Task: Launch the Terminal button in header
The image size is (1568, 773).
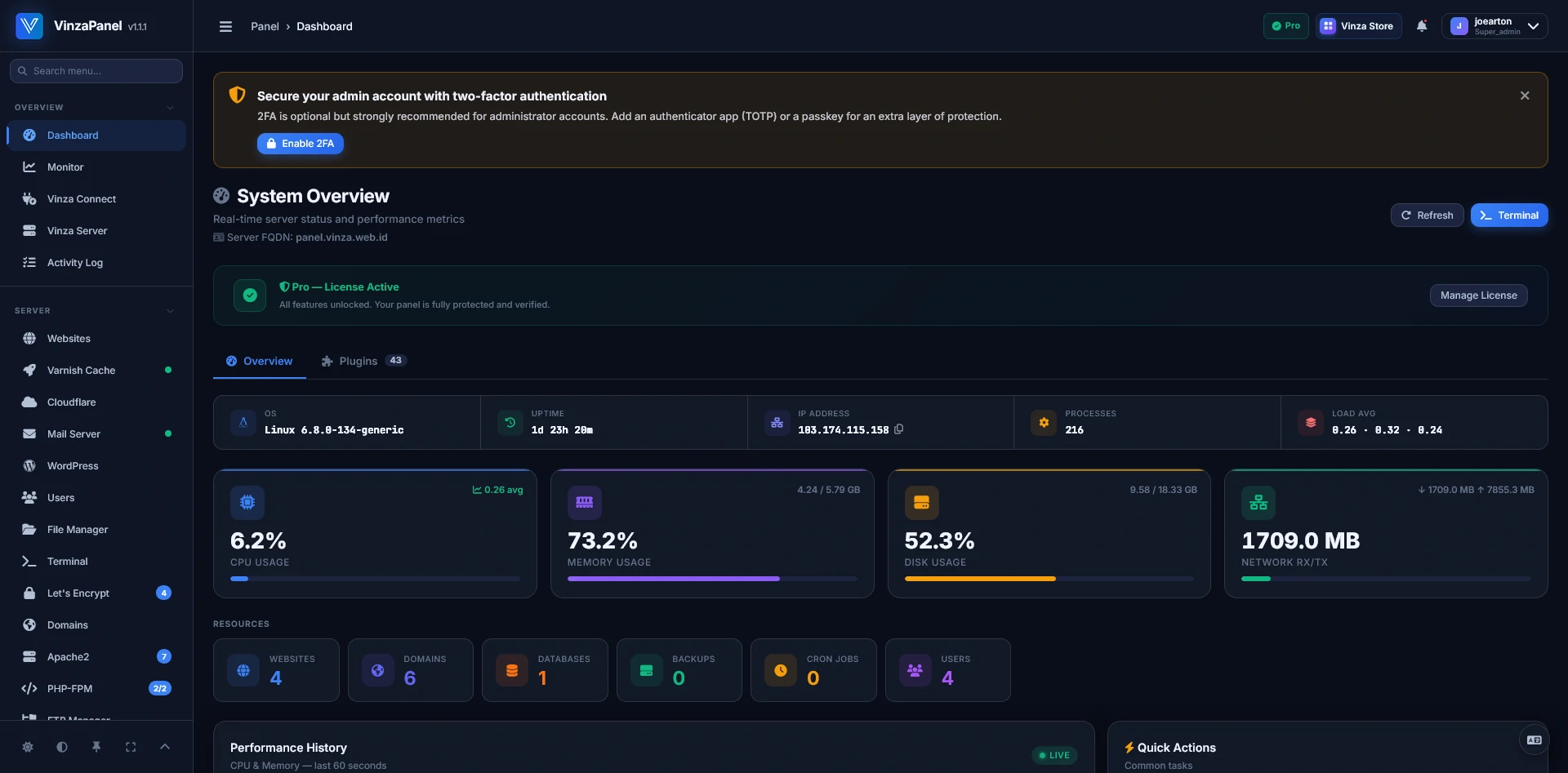Action: point(1509,215)
